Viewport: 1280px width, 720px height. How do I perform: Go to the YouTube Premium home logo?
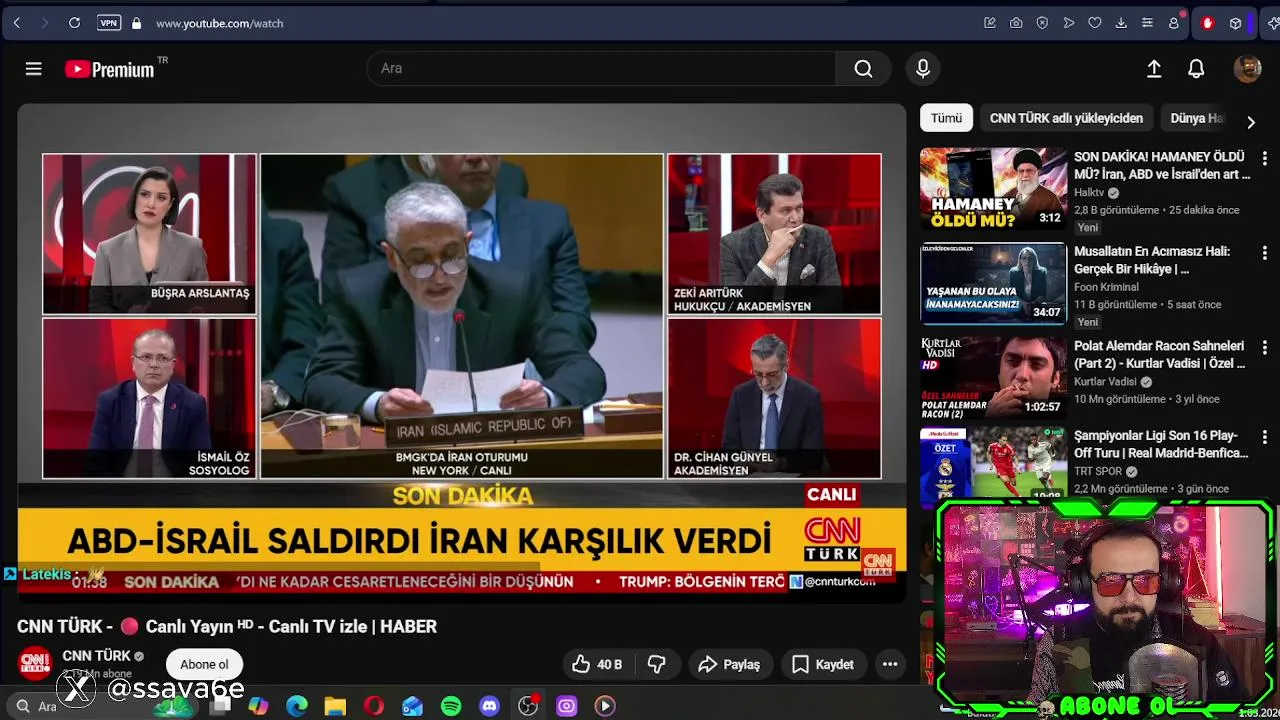pos(110,69)
